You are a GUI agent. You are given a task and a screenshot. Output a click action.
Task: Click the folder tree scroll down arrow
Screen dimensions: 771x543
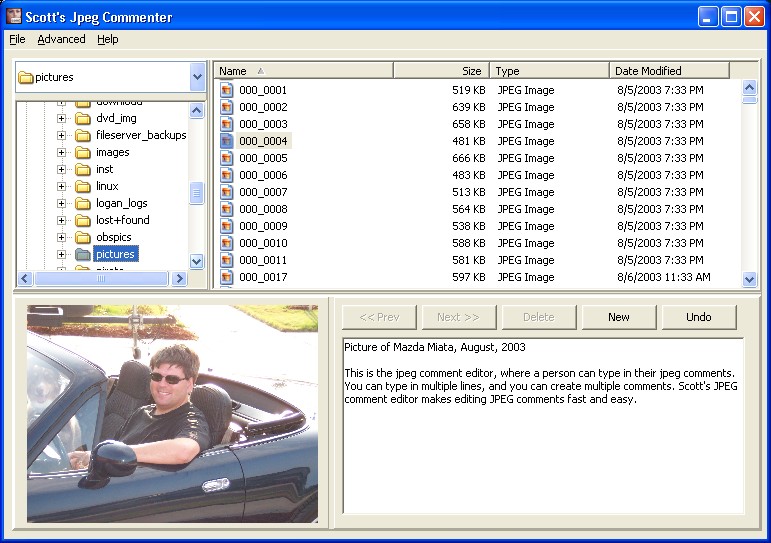[197, 261]
